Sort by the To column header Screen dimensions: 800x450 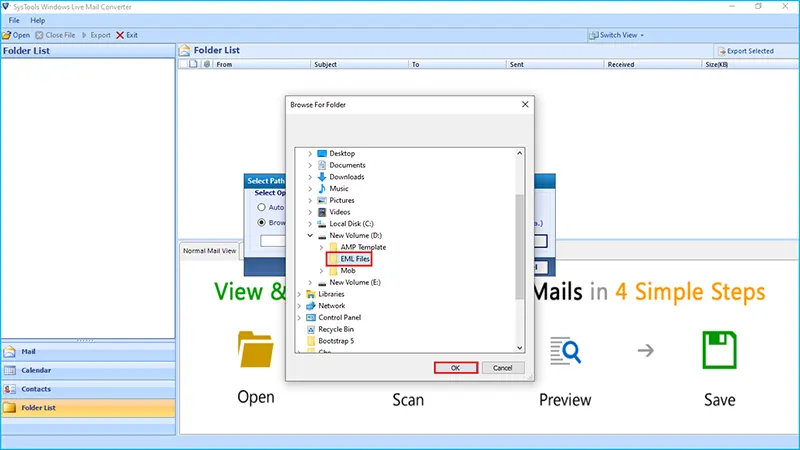(457, 64)
